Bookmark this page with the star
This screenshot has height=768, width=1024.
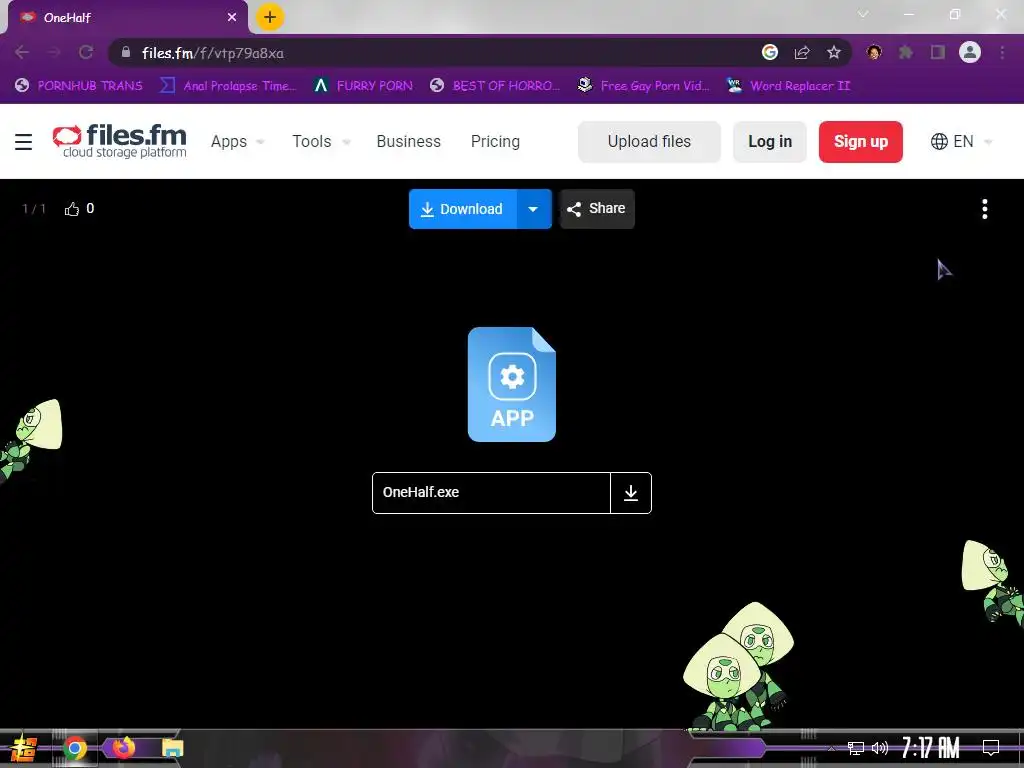pyautogui.click(x=834, y=52)
